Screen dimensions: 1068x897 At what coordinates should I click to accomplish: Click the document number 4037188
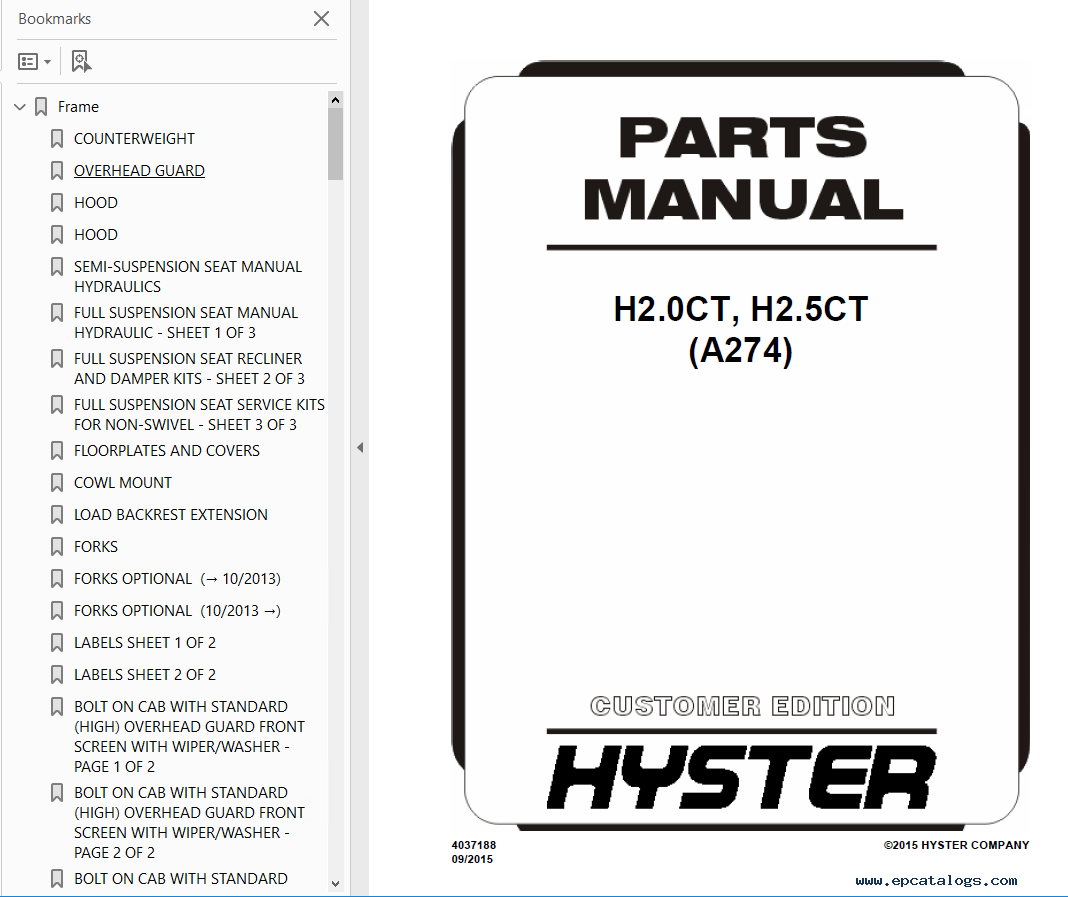pos(474,845)
